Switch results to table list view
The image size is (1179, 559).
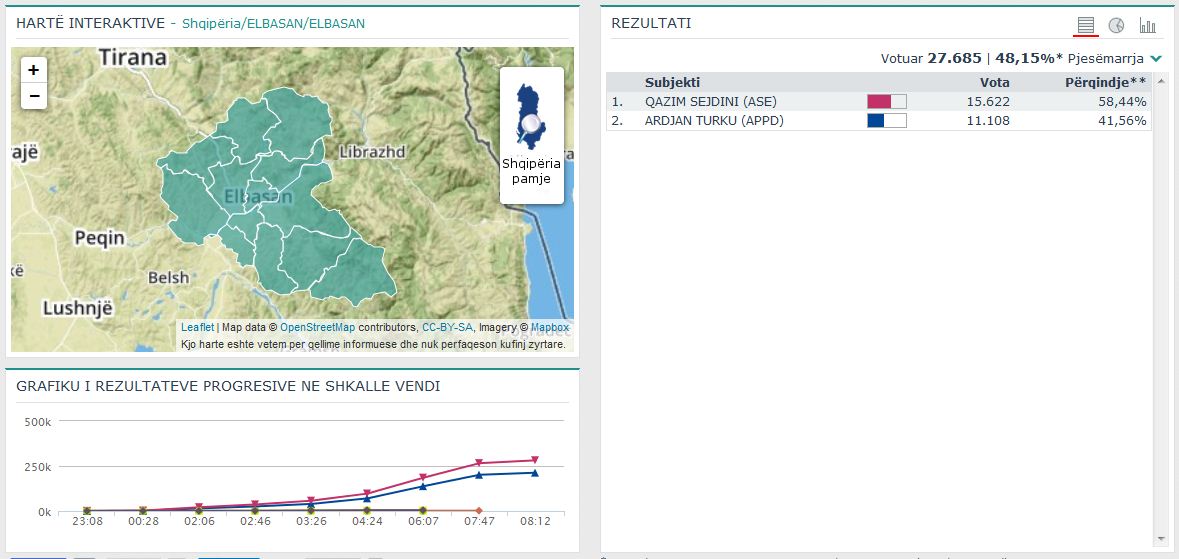click(1086, 25)
